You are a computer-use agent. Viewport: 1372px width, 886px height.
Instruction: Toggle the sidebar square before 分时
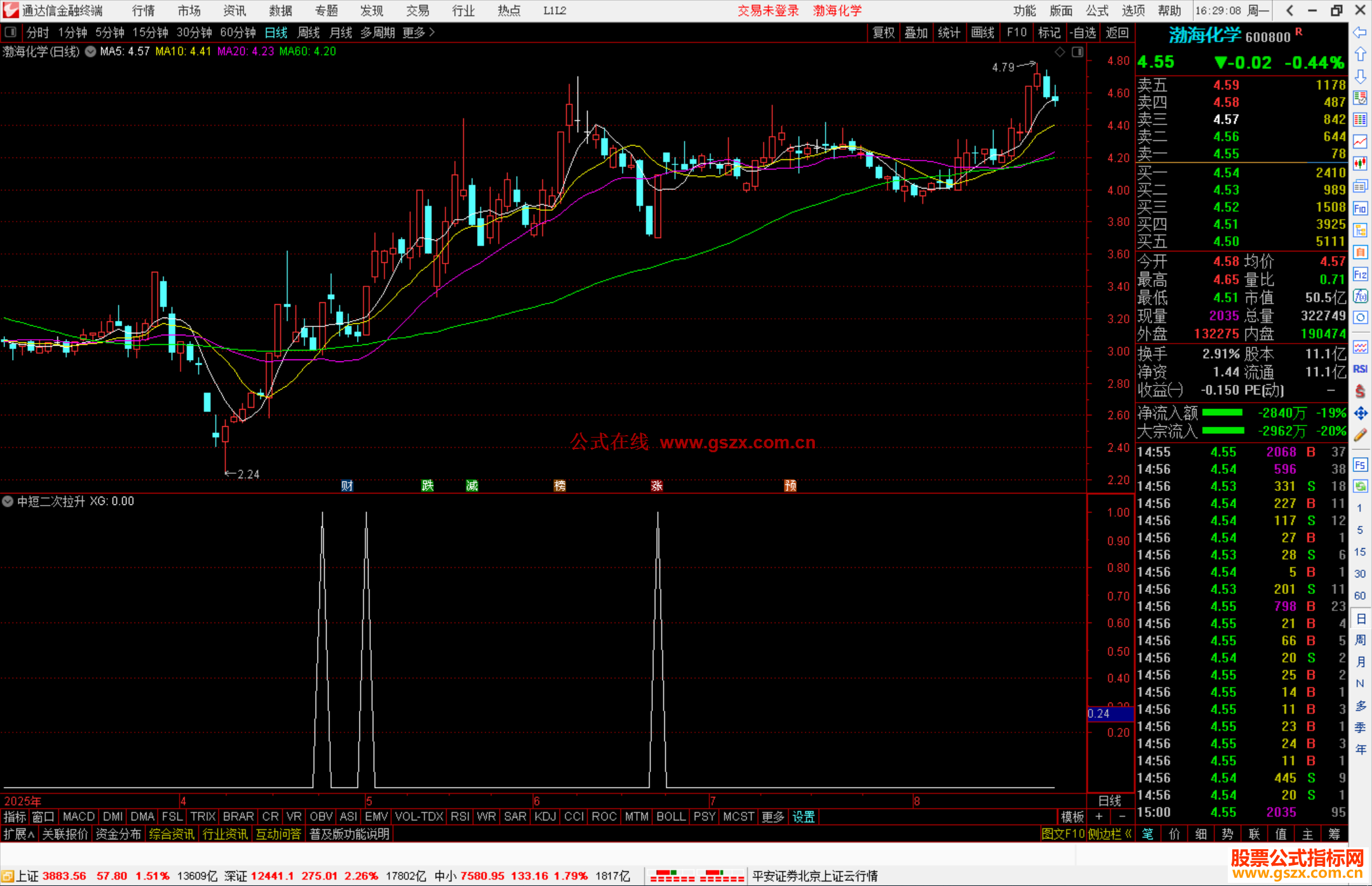click(11, 32)
